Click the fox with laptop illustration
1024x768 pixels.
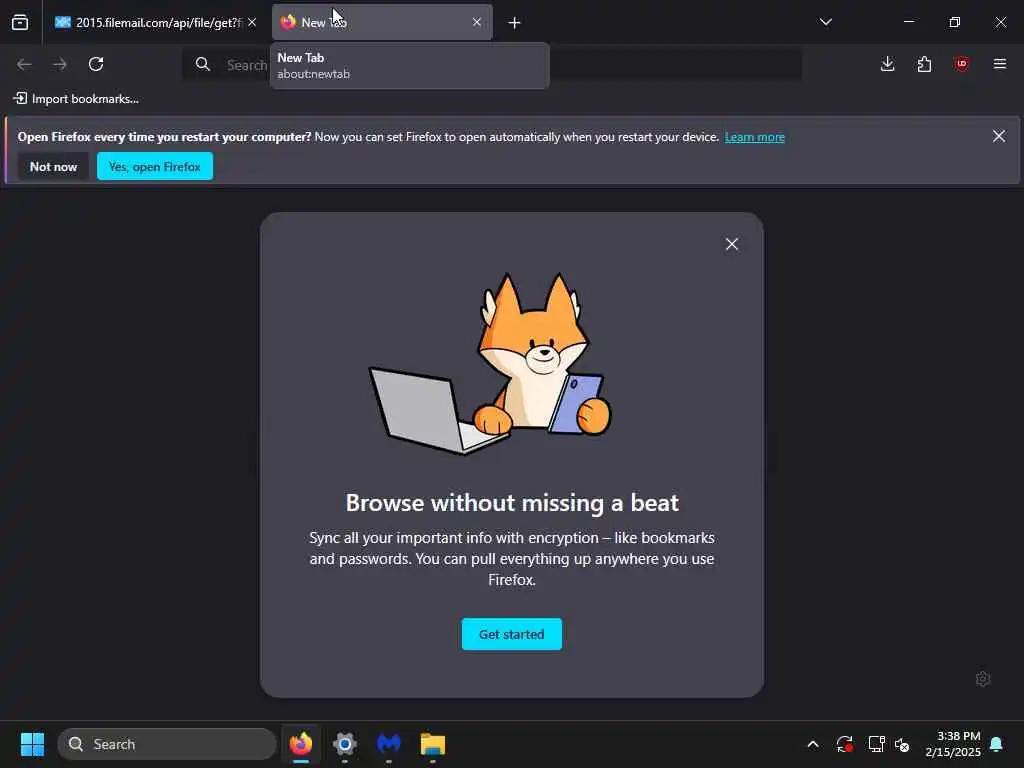[x=490, y=363]
